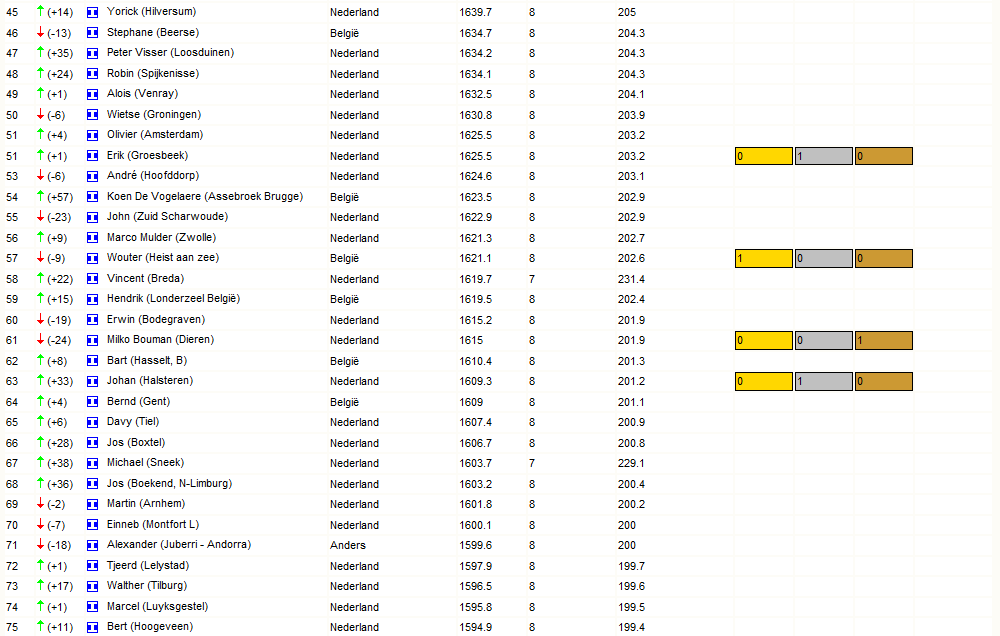Click the red down arrow for Wietse (Groningen)

(40, 114)
